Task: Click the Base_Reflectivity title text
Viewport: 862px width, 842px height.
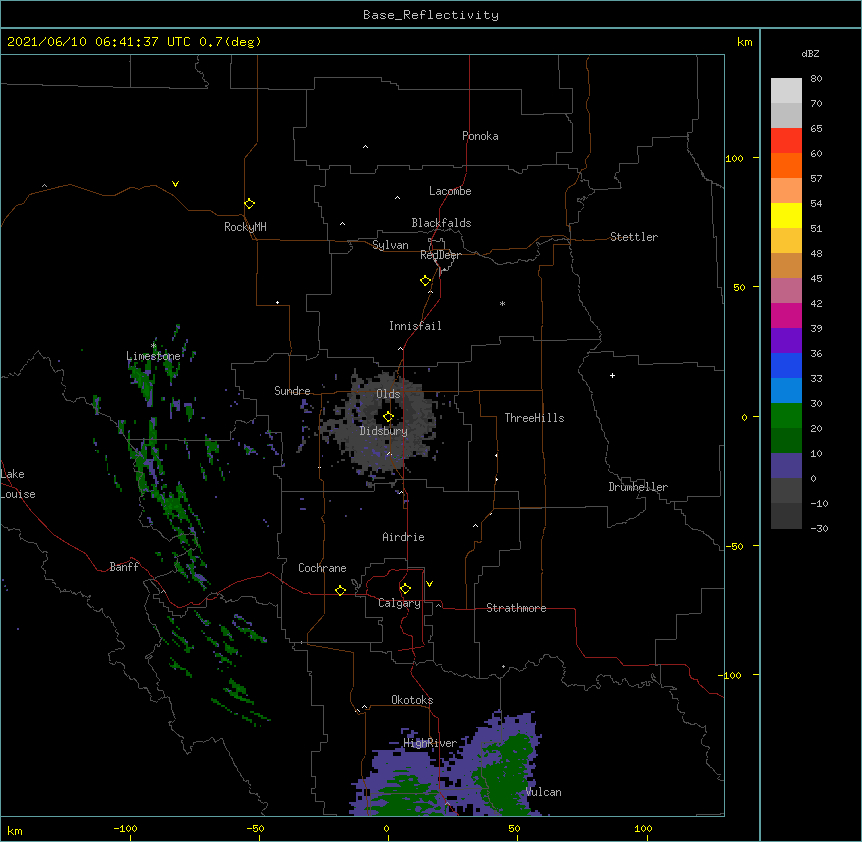Action: (431, 15)
